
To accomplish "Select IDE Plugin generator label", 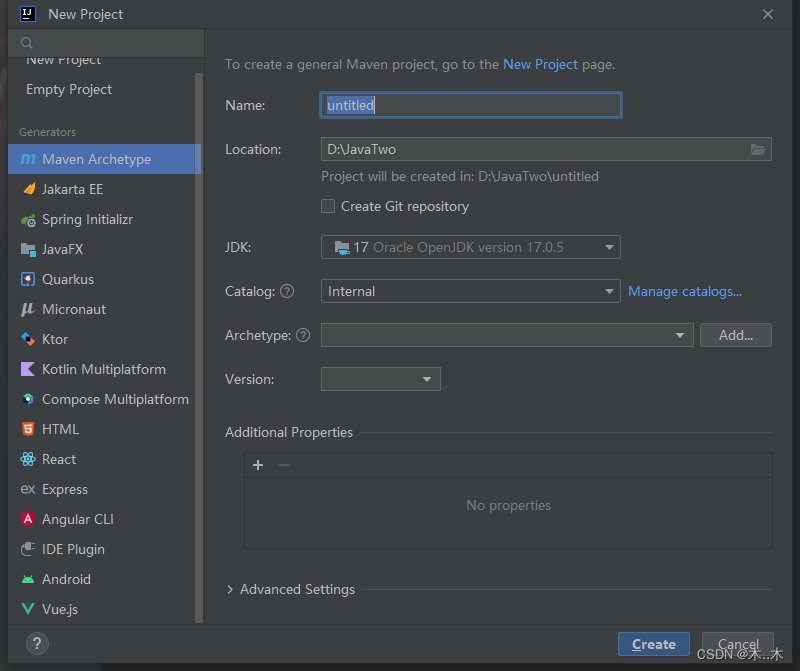I will tap(73, 550).
